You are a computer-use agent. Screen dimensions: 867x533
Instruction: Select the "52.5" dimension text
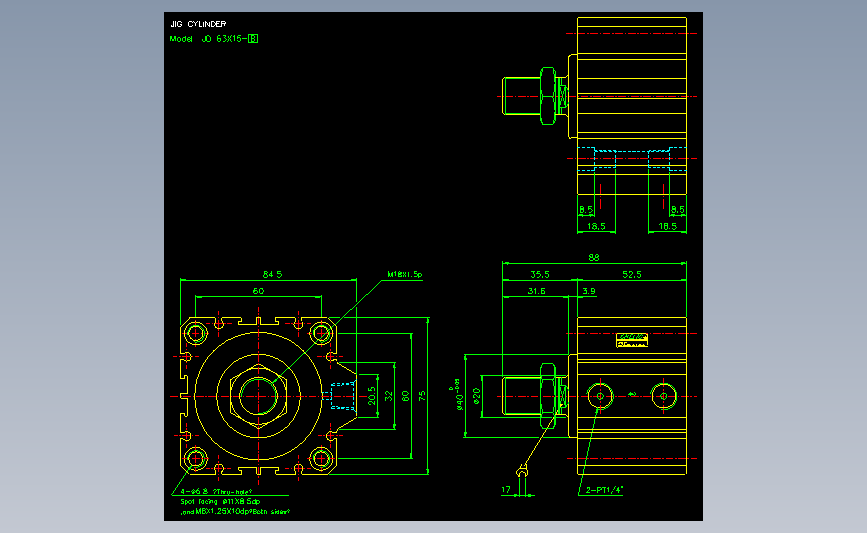631,274
